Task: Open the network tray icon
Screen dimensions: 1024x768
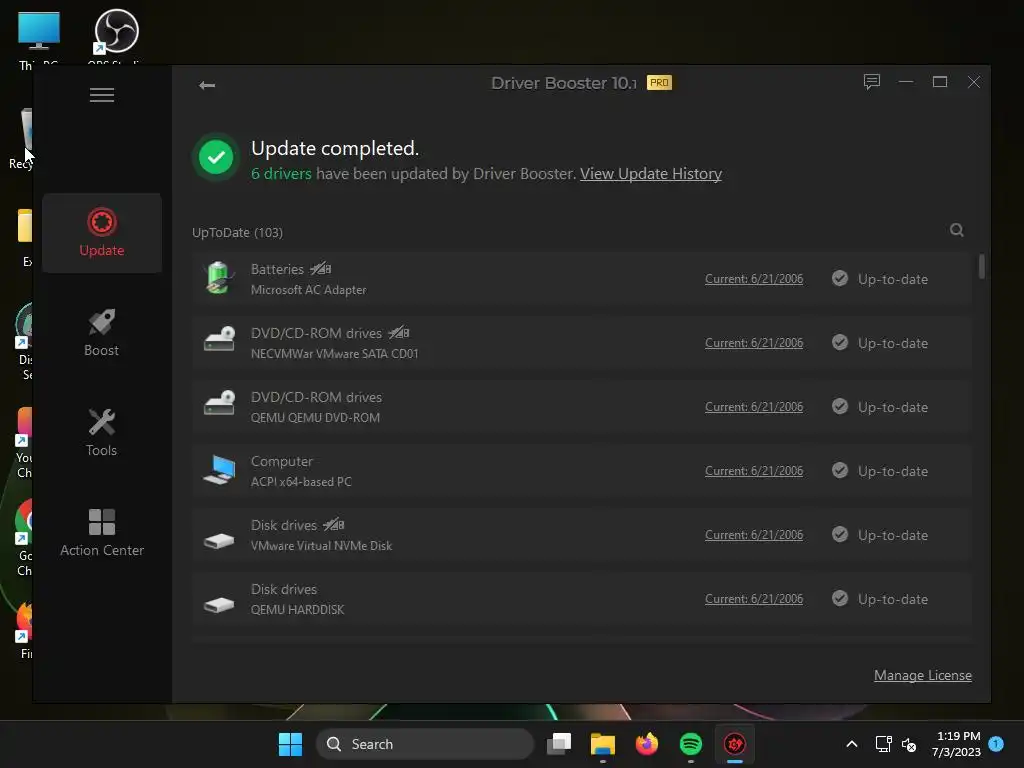Action: pos(883,744)
